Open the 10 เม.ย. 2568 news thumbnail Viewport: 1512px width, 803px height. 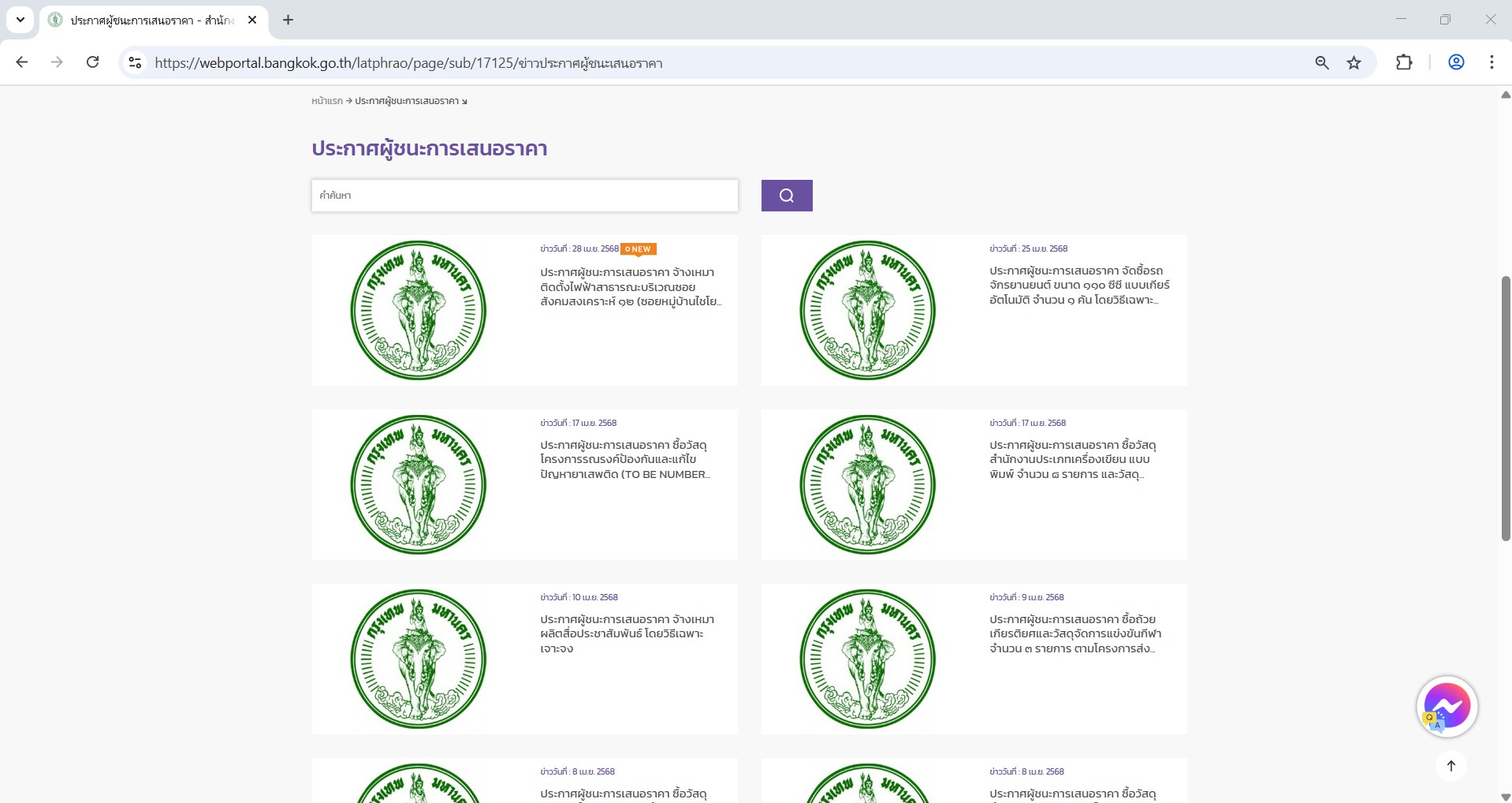coord(419,659)
